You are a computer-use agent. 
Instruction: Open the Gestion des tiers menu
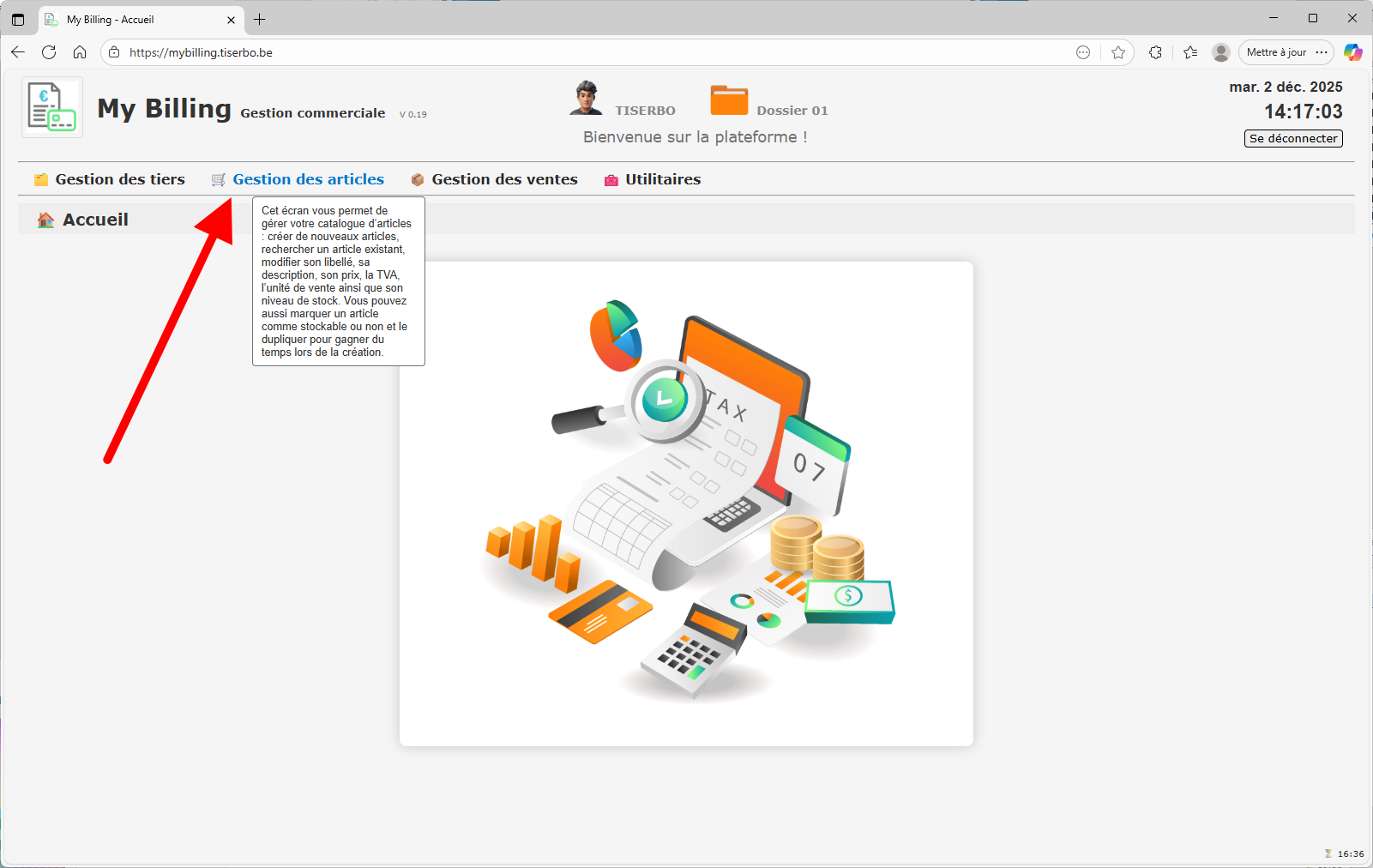pyautogui.click(x=120, y=179)
